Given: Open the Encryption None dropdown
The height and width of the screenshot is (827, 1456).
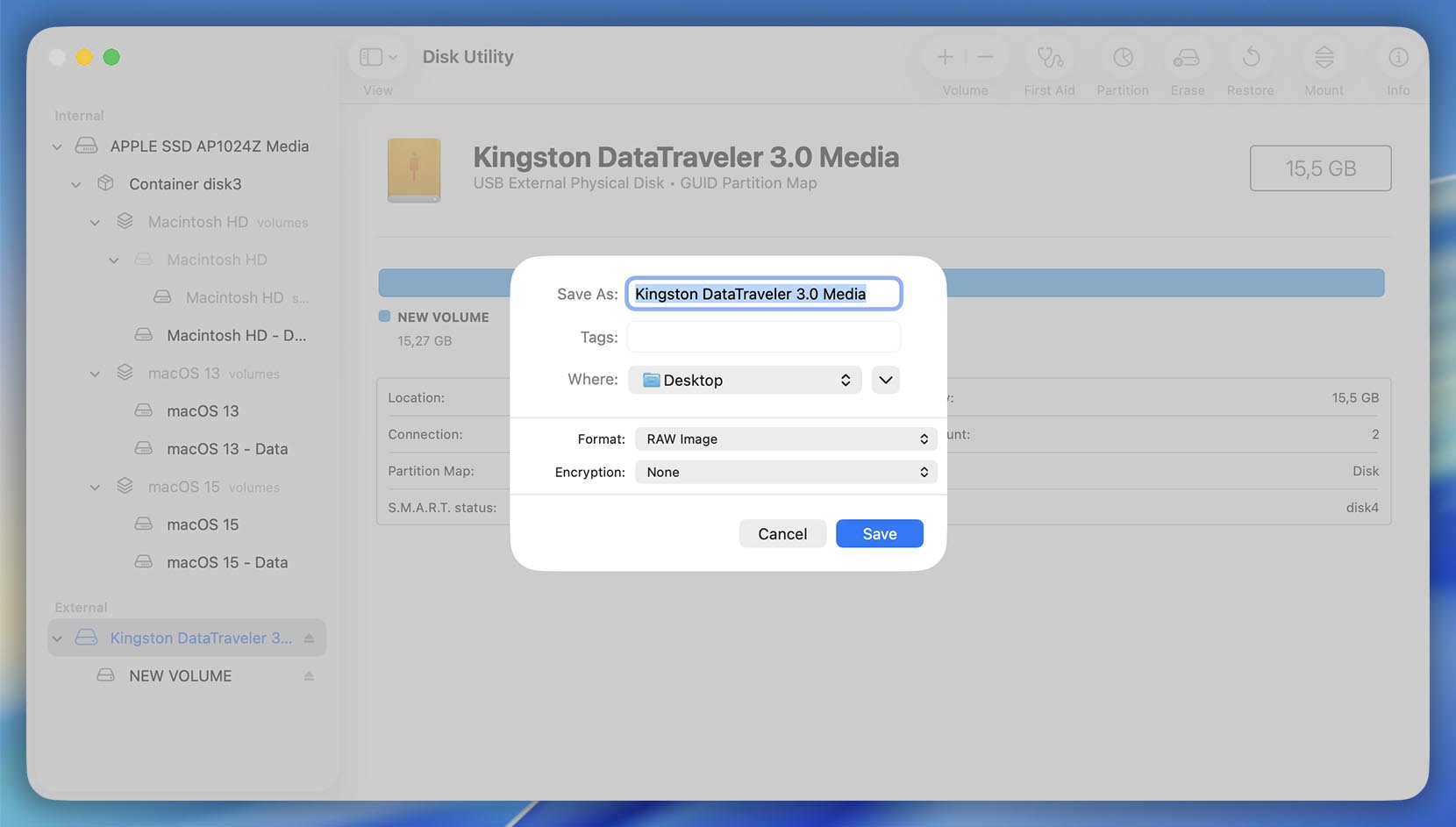Looking at the screenshot, I should click(786, 472).
